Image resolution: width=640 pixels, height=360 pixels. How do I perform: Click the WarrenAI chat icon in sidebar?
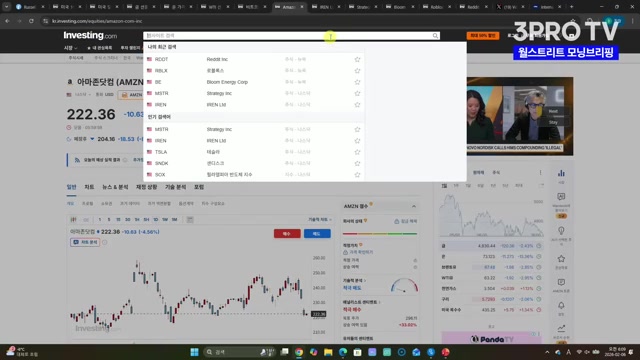coord(561,197)
